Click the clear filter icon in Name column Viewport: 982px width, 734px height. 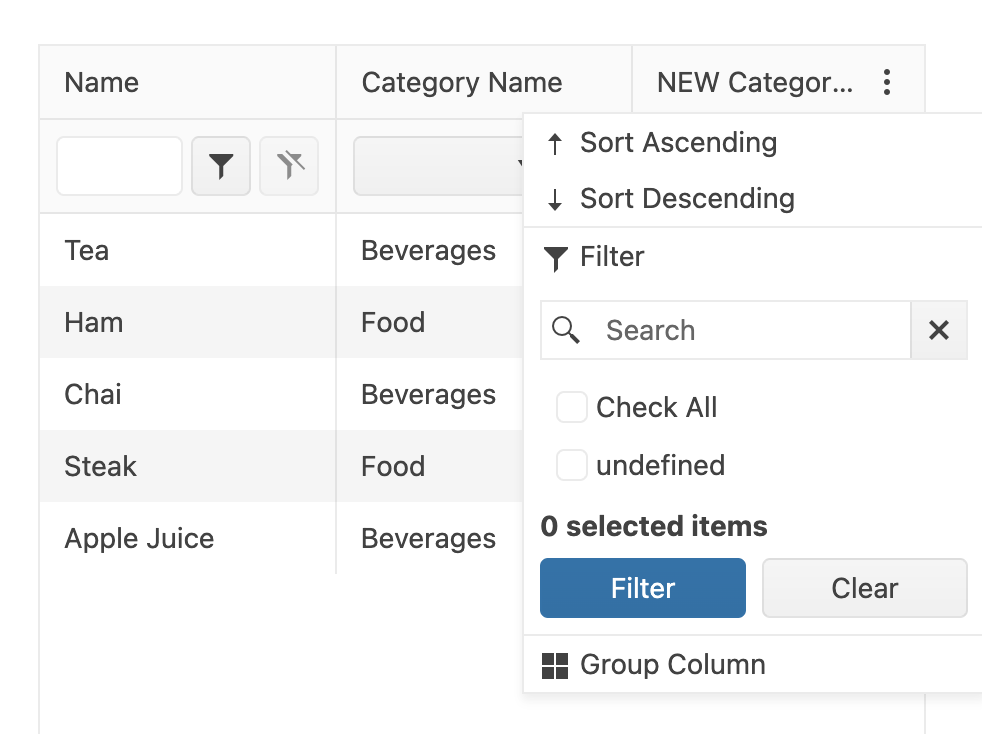click(x=289, y=166)
